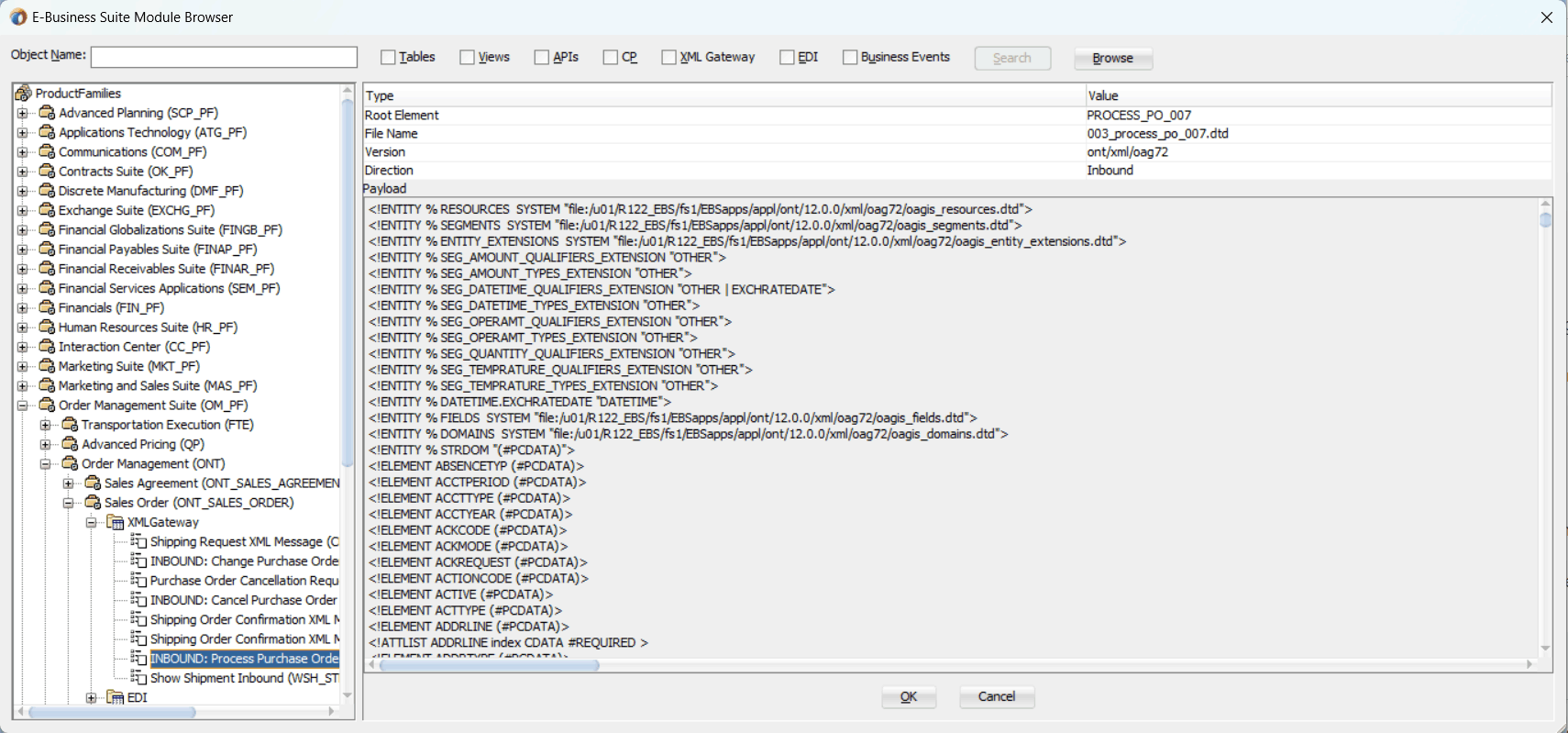This screenshot has width=1568, height=733.
Task: Click the Financial Services Applications folder icon
Action: (47, 288)
